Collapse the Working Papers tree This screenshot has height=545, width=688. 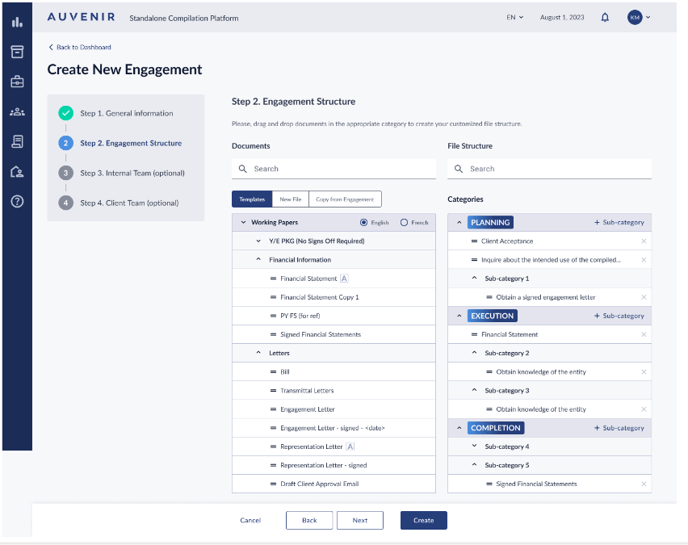click(243, 222)
